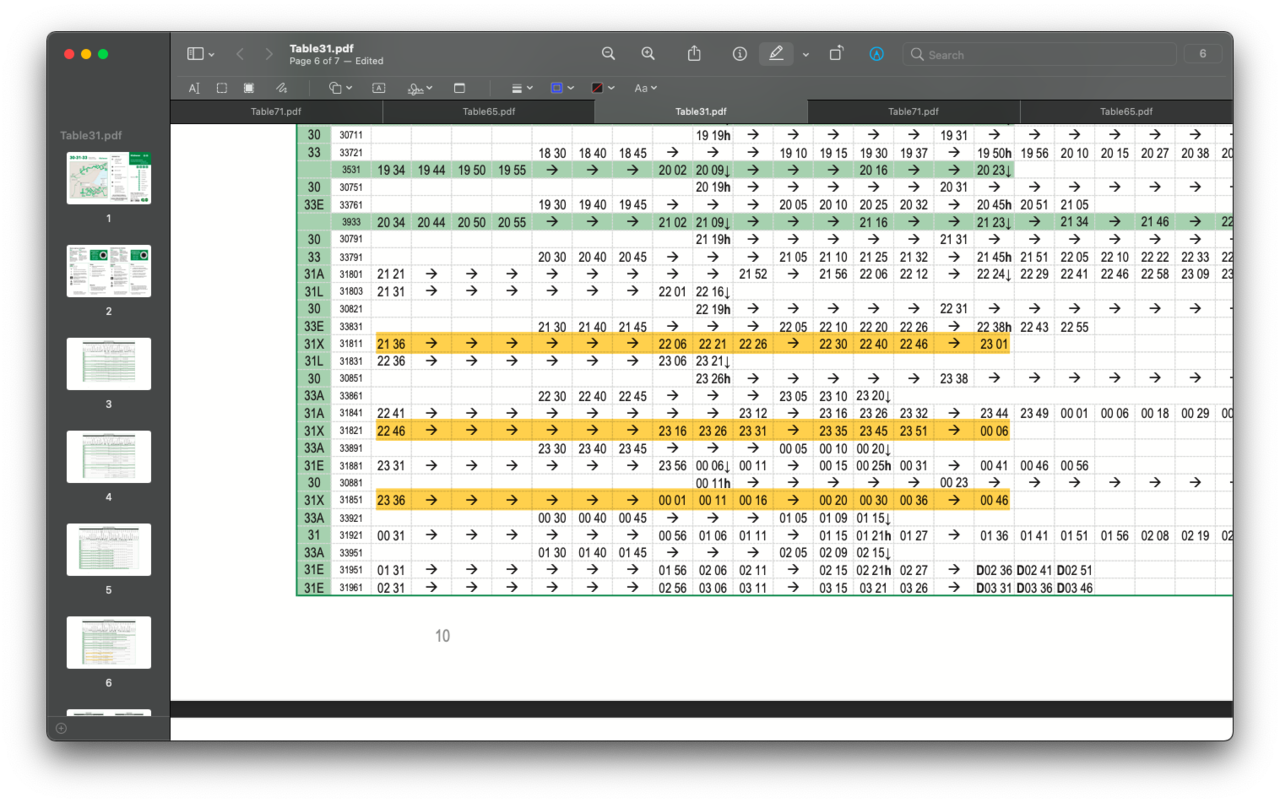Open the sidebar view options dropdown
Image resolution: width=1280 pixels, height=803 pixels.
[x=201, y=54]
